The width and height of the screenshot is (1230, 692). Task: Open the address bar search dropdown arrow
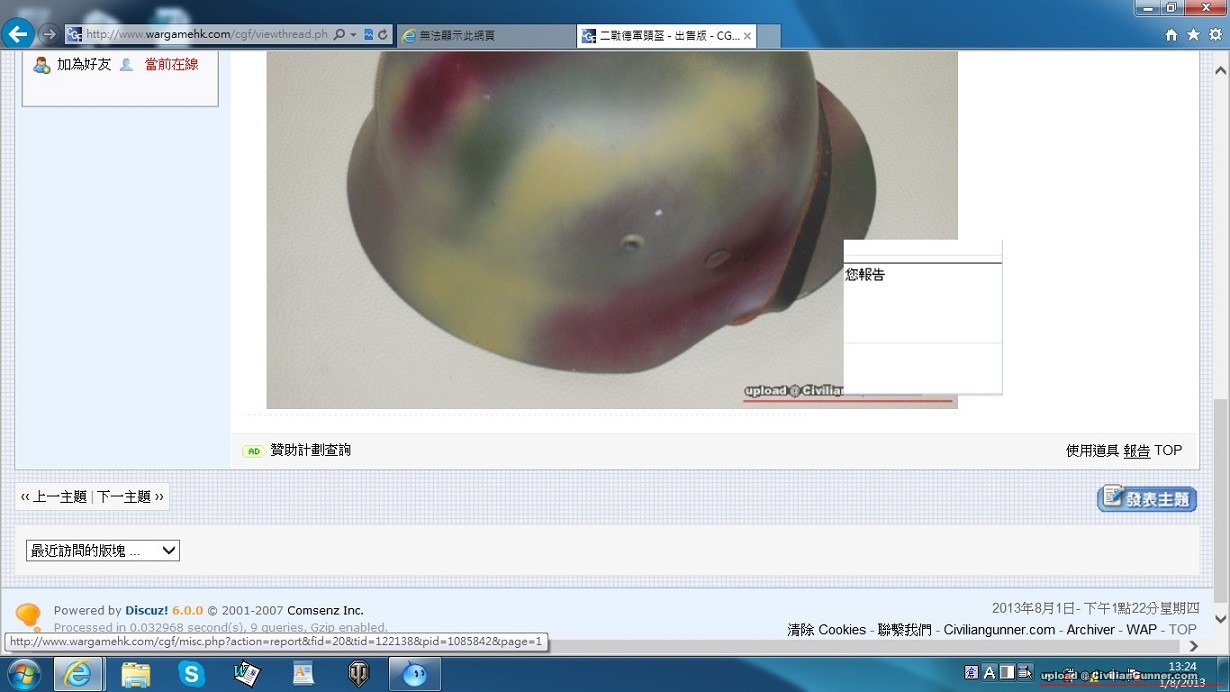click(x=353, y=34)
